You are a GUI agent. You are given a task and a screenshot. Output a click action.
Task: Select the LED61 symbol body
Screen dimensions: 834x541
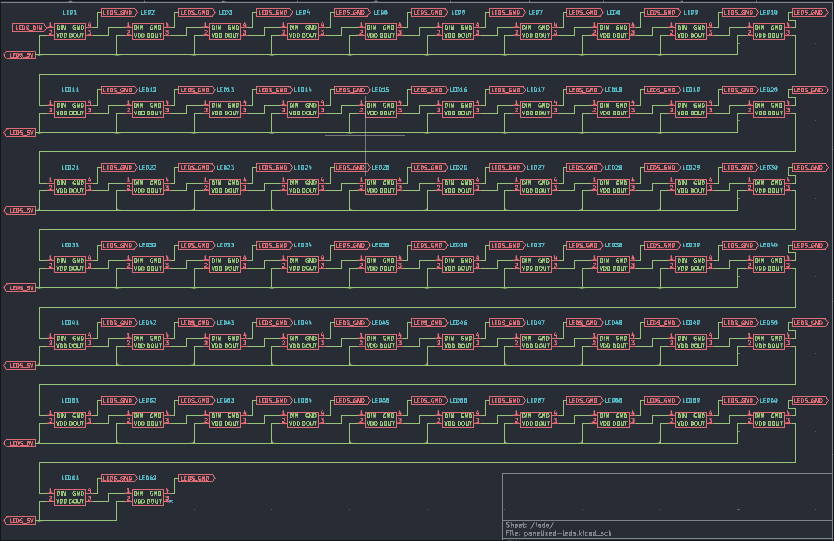[70, 497]
